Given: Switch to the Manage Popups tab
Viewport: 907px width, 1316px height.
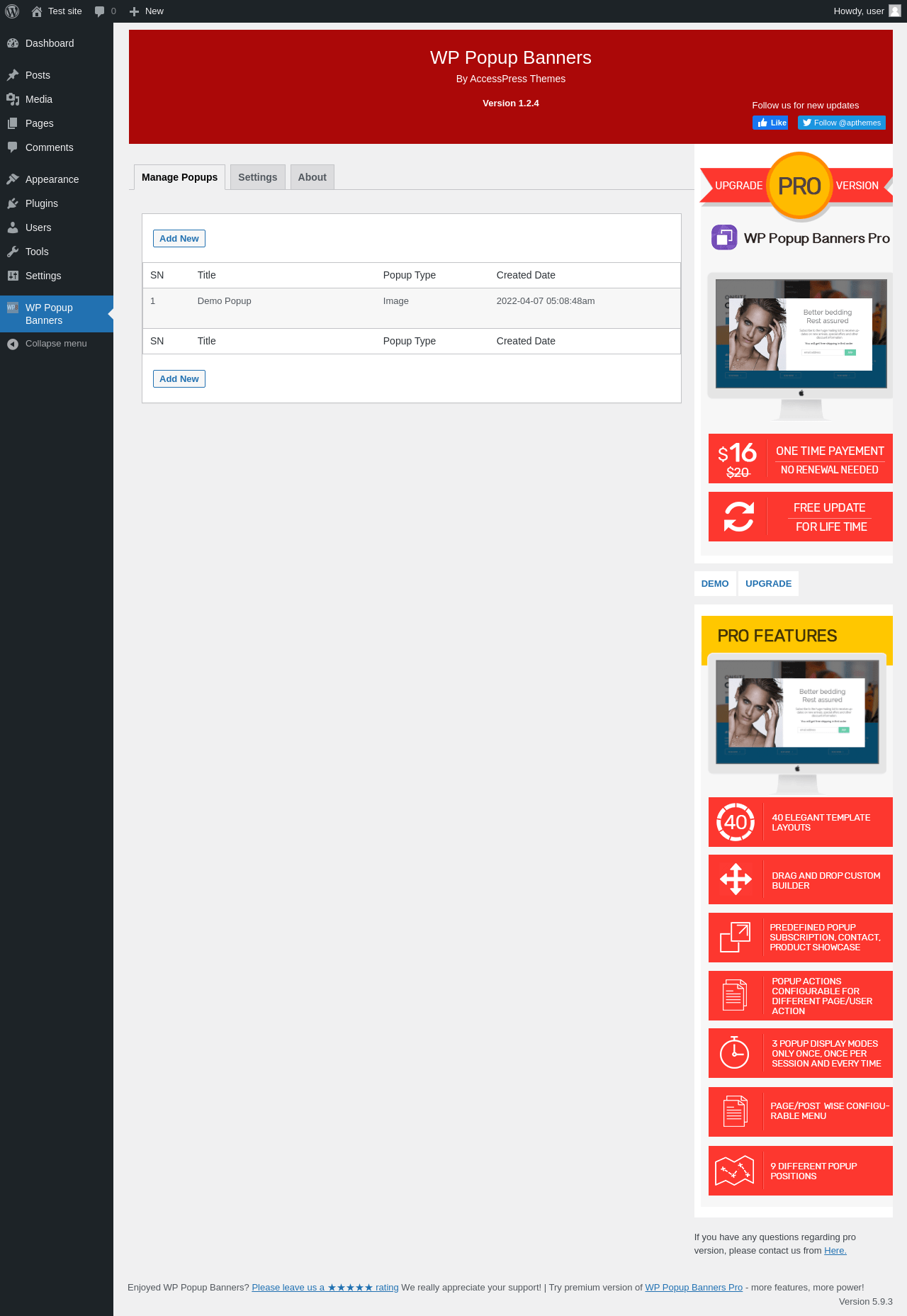Looking at the screenshot, I should coord(180,177).
